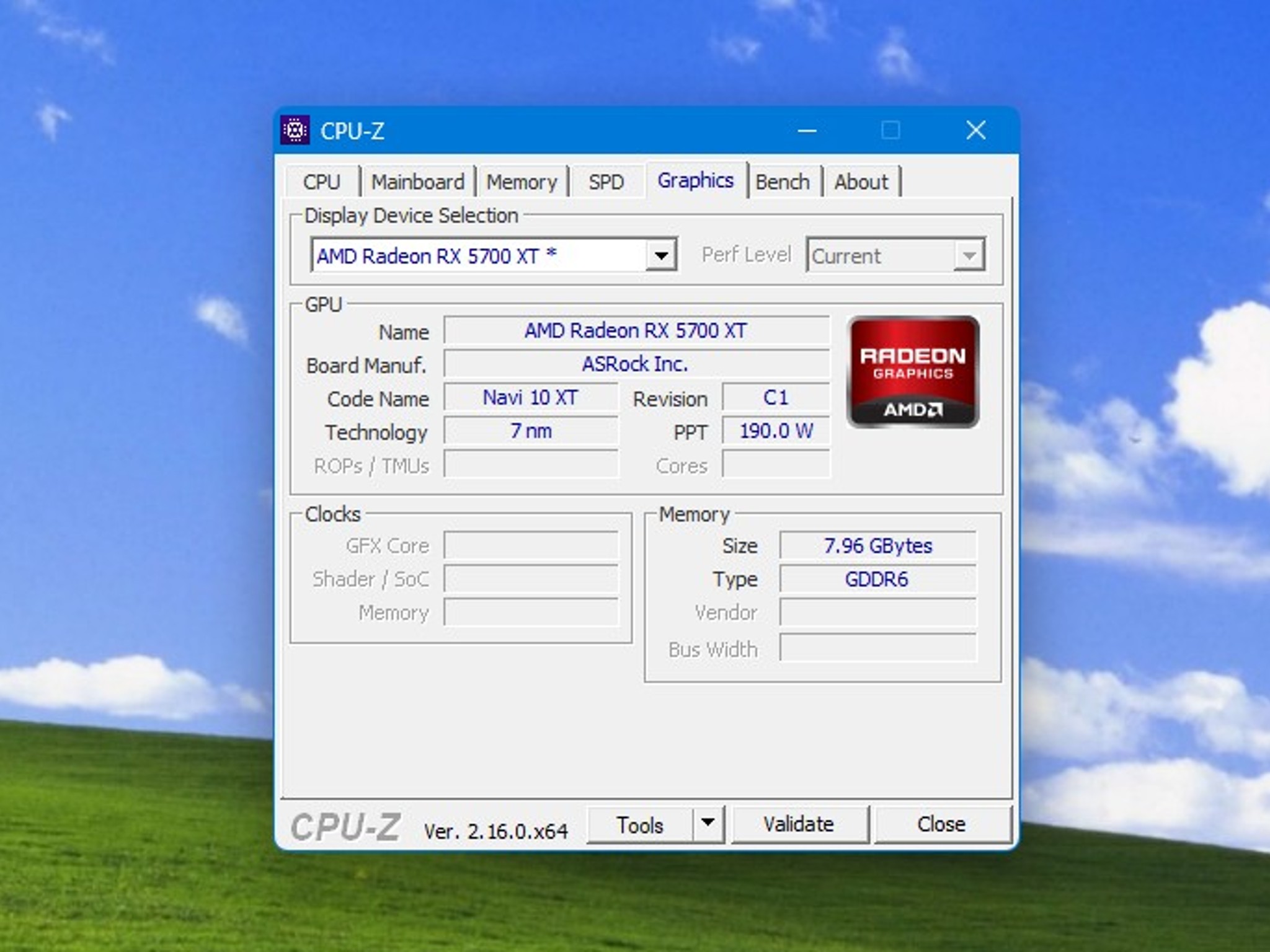Screen dimensions: 1270x952
Task: Click the Perf Level label
Action: coord(746,255)
